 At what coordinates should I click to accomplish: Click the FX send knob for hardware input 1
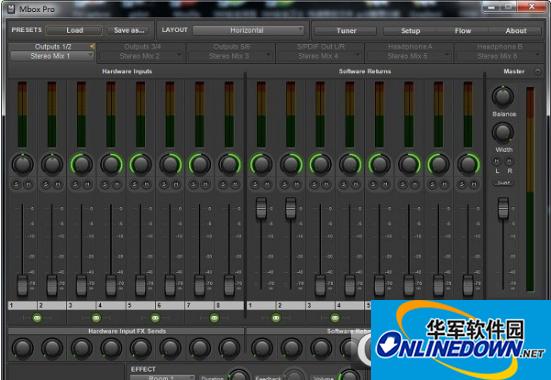tap(22, 348)
